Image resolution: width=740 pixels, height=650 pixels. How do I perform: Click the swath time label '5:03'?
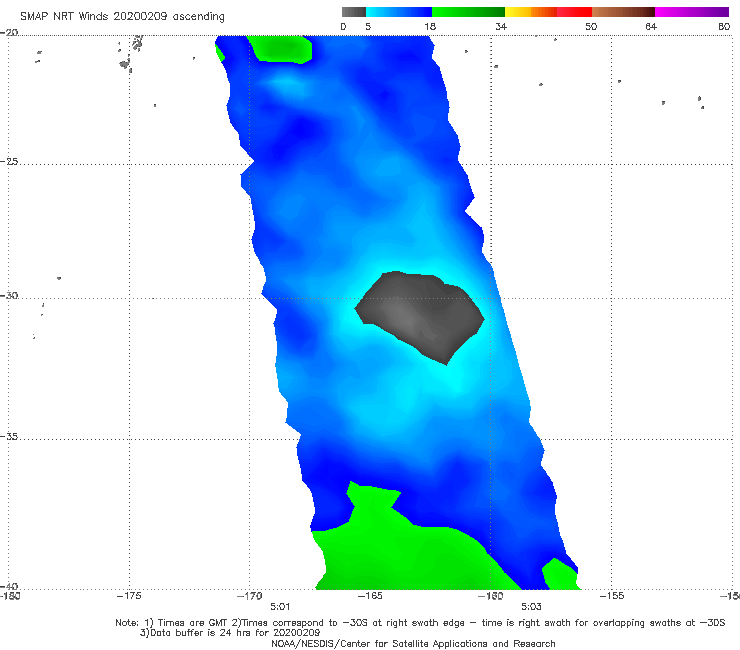(x=531, y=607)
